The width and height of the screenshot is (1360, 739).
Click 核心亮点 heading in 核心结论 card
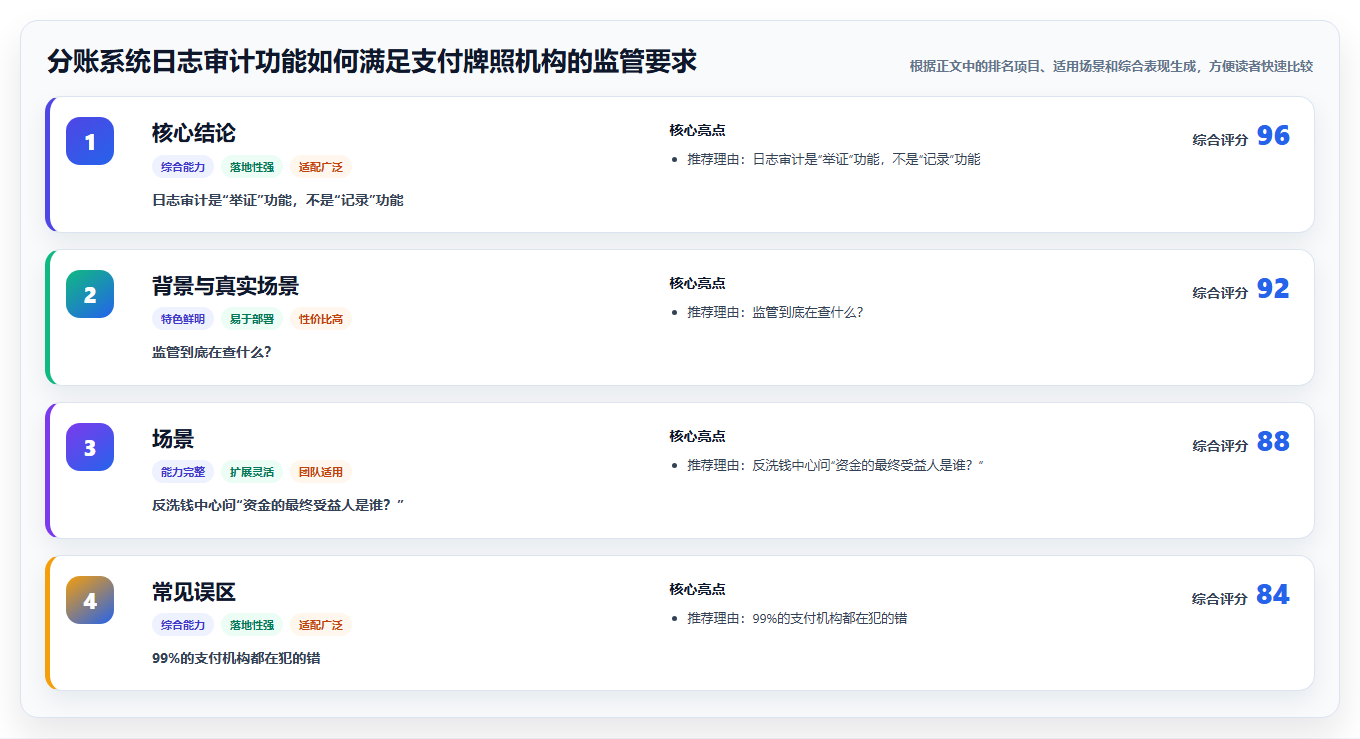click(x=697, y=130)
